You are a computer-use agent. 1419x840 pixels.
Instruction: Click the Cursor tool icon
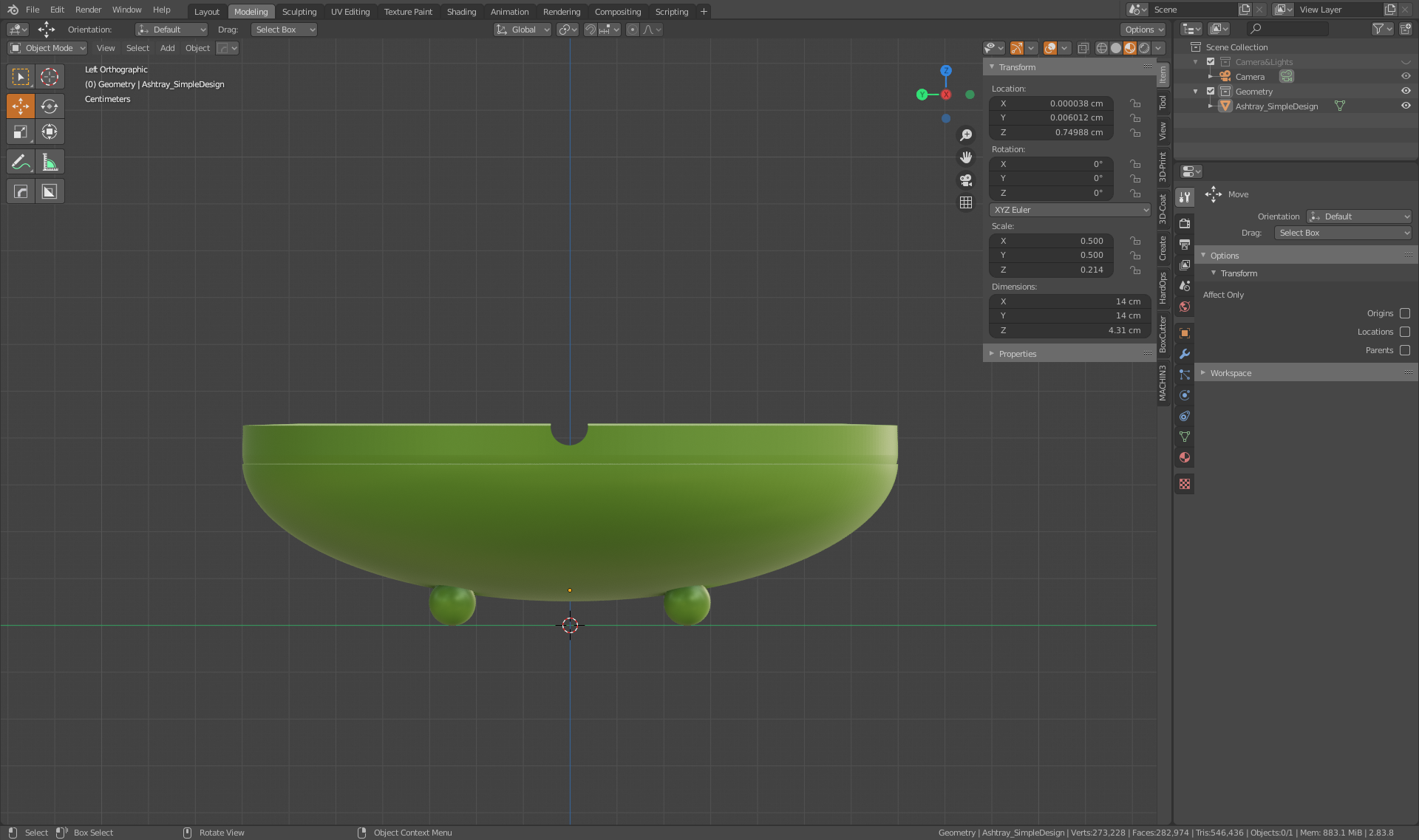coord(50,77)
